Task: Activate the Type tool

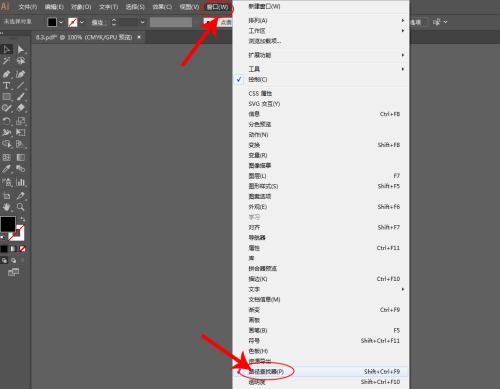Action: [x=6, y=86]
